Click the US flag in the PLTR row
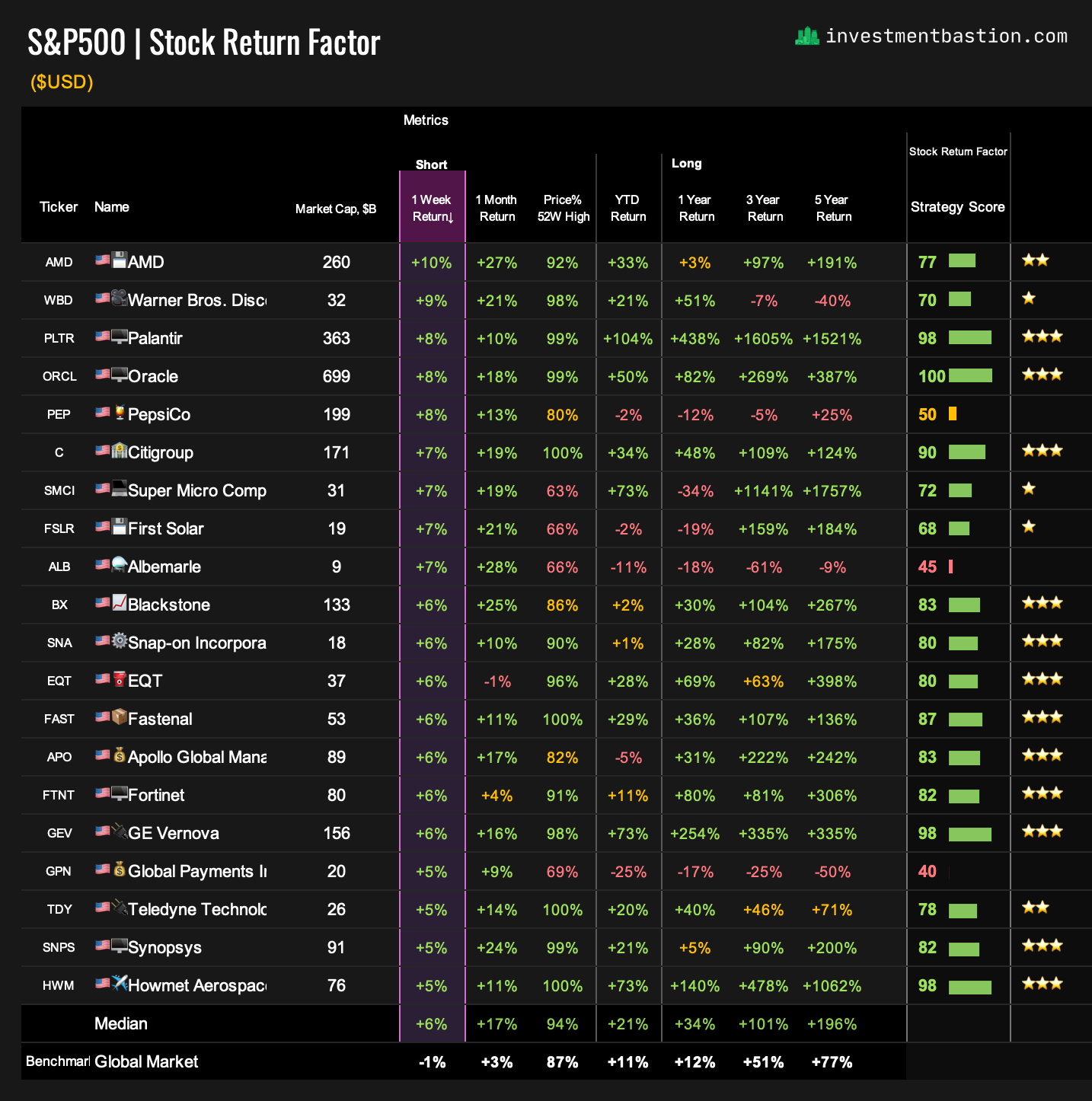The width and height of the screenshot is (1092, 1101). coord(102,337)
